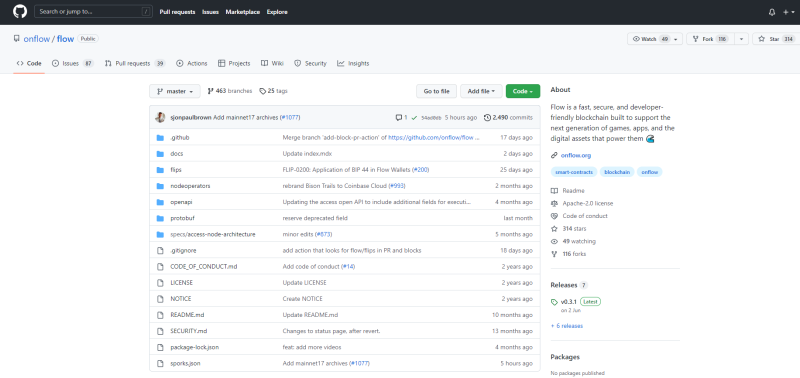Star the repository
Image resolution: width=800 pixels, height=378 pixels.
[x=776, y=39]
